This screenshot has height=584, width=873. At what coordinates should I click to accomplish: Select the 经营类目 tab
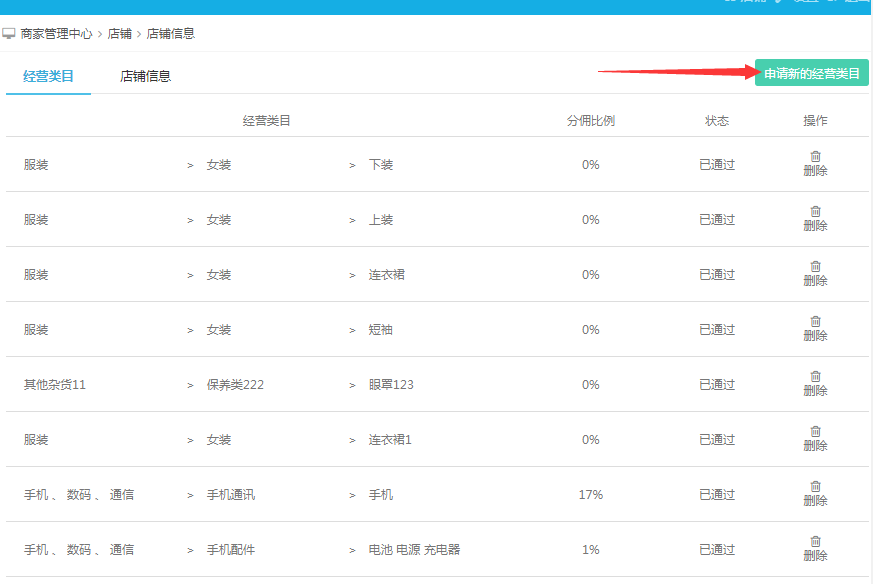48,76
